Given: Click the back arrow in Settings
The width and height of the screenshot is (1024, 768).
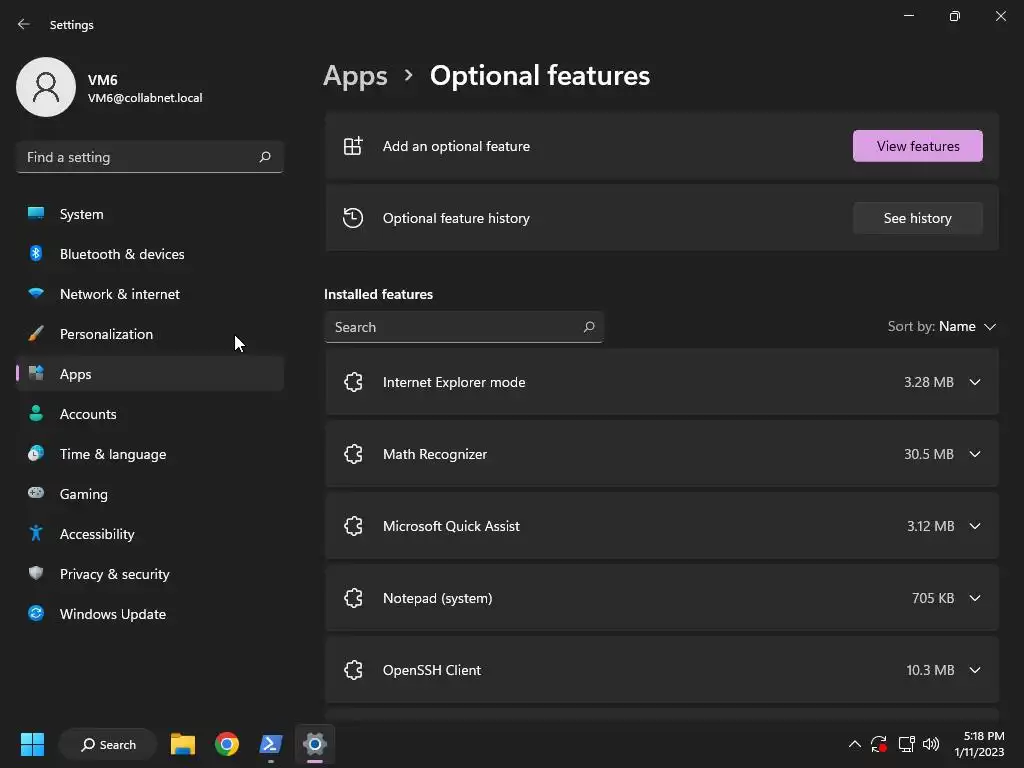Looking at the screenshot, I should 24,25.
